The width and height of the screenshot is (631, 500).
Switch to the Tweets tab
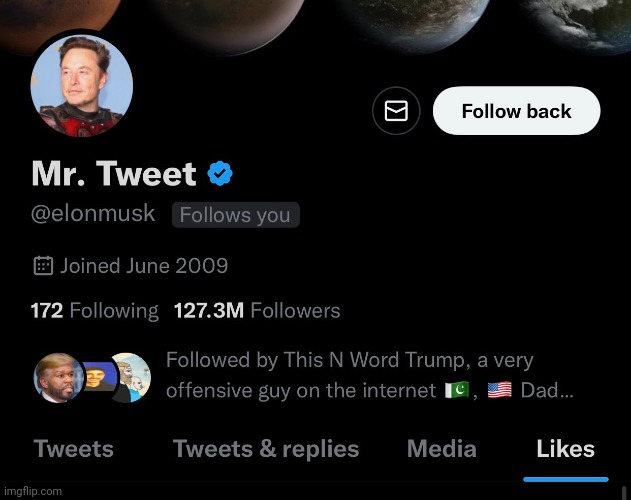pos(74,449)
